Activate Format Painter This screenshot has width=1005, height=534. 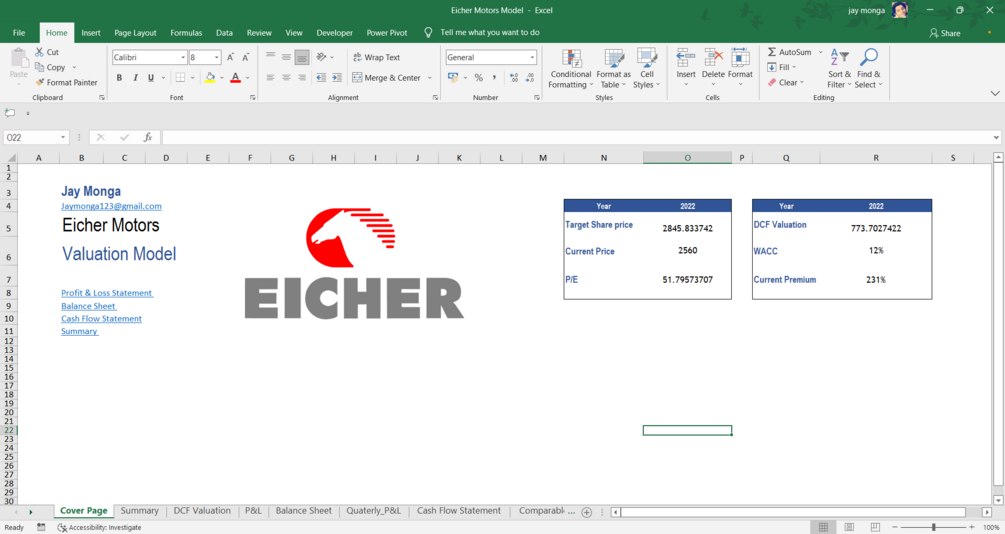click(67, 82)
